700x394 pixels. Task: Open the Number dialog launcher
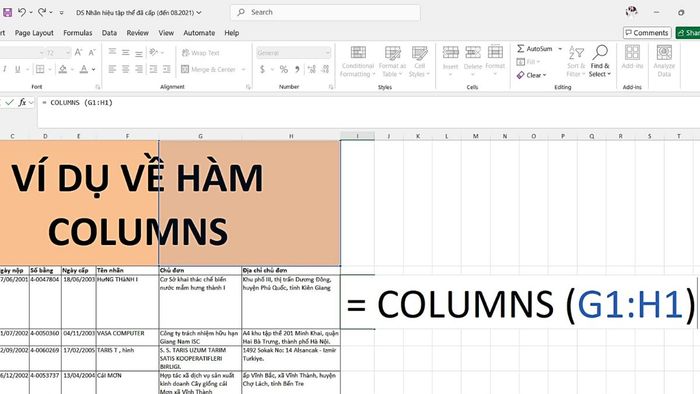[331, 87]
